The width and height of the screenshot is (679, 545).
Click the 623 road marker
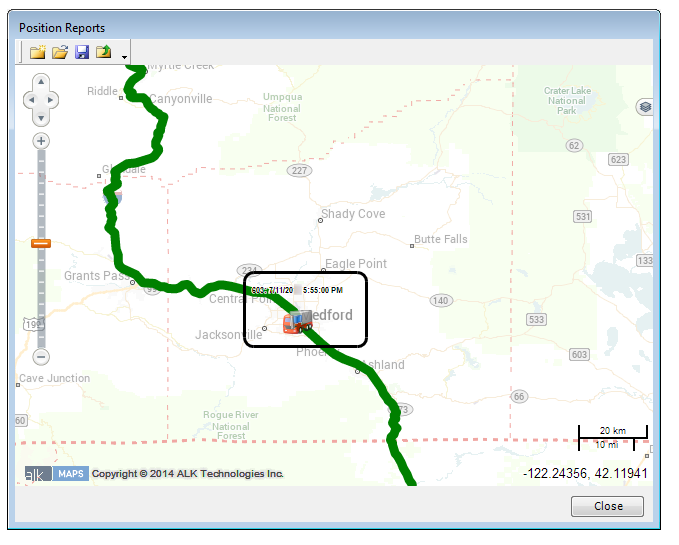(x=618, y=160)
